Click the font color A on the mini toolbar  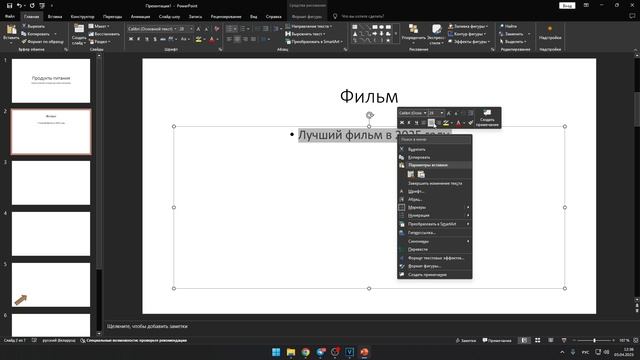[458, 123]
